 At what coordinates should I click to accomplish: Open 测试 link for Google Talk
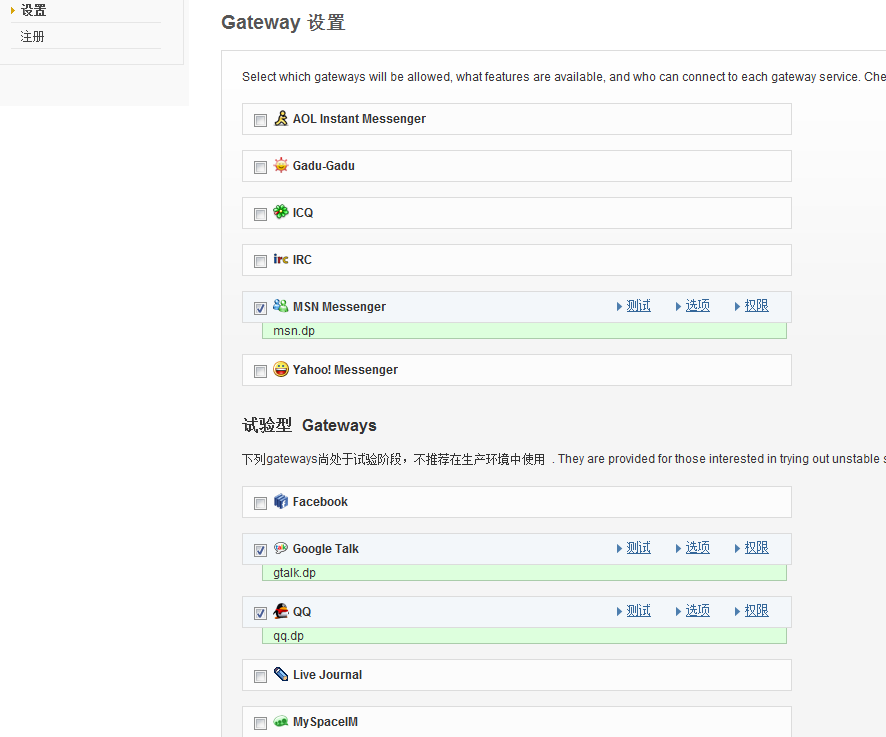point(639,548)
